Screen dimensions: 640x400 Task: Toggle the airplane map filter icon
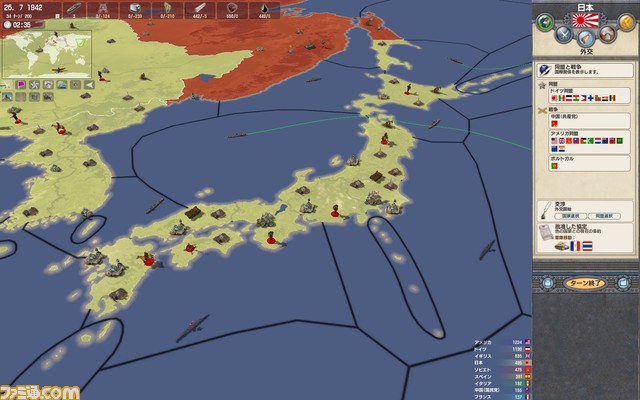(6, 84)
